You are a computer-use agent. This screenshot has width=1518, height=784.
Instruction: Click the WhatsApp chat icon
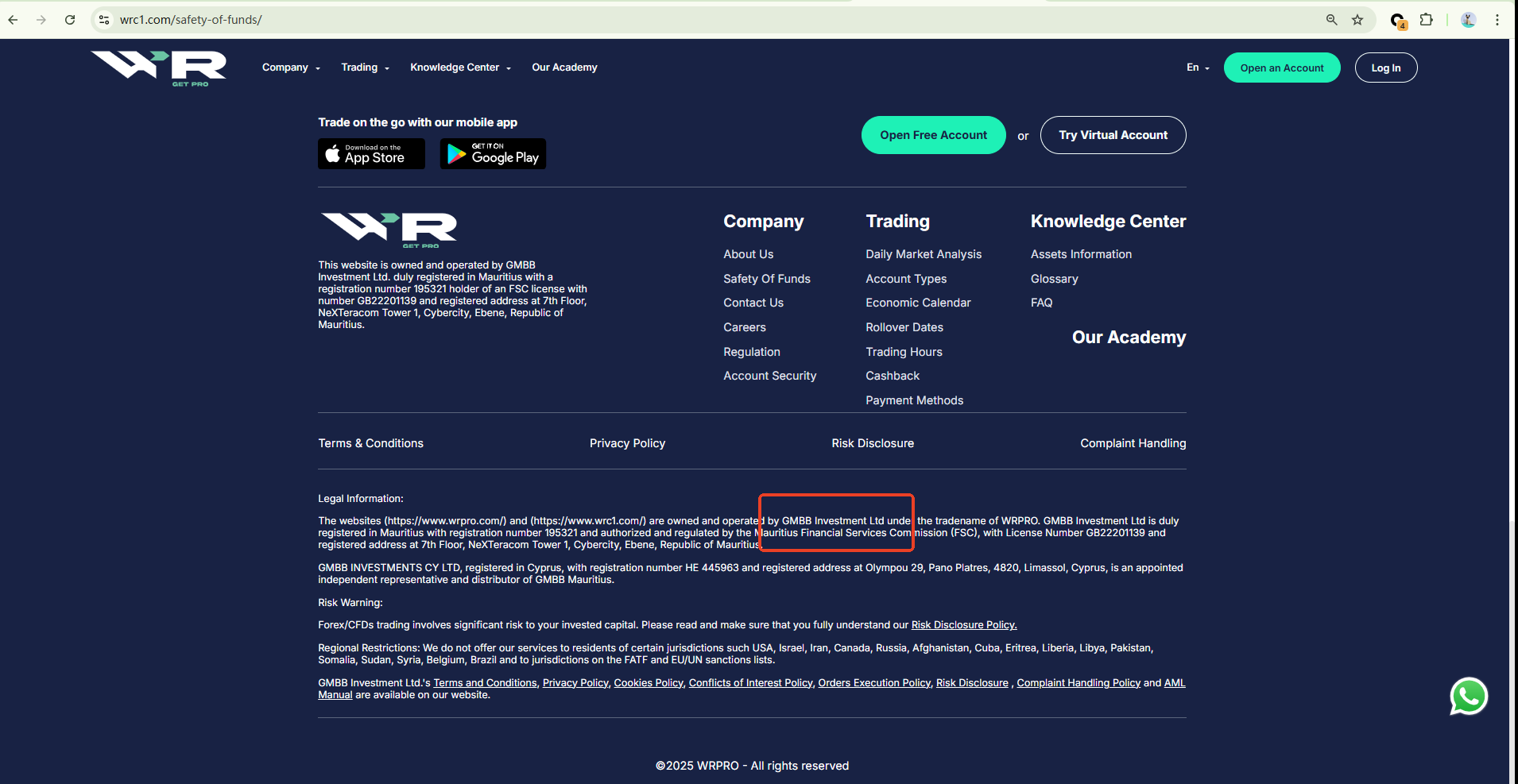click(1468, 697)
